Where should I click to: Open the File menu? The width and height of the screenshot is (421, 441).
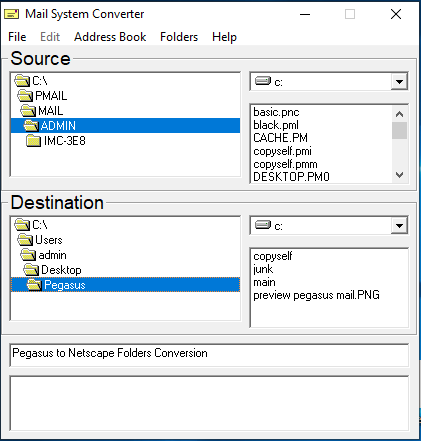[x=17, y=37]
